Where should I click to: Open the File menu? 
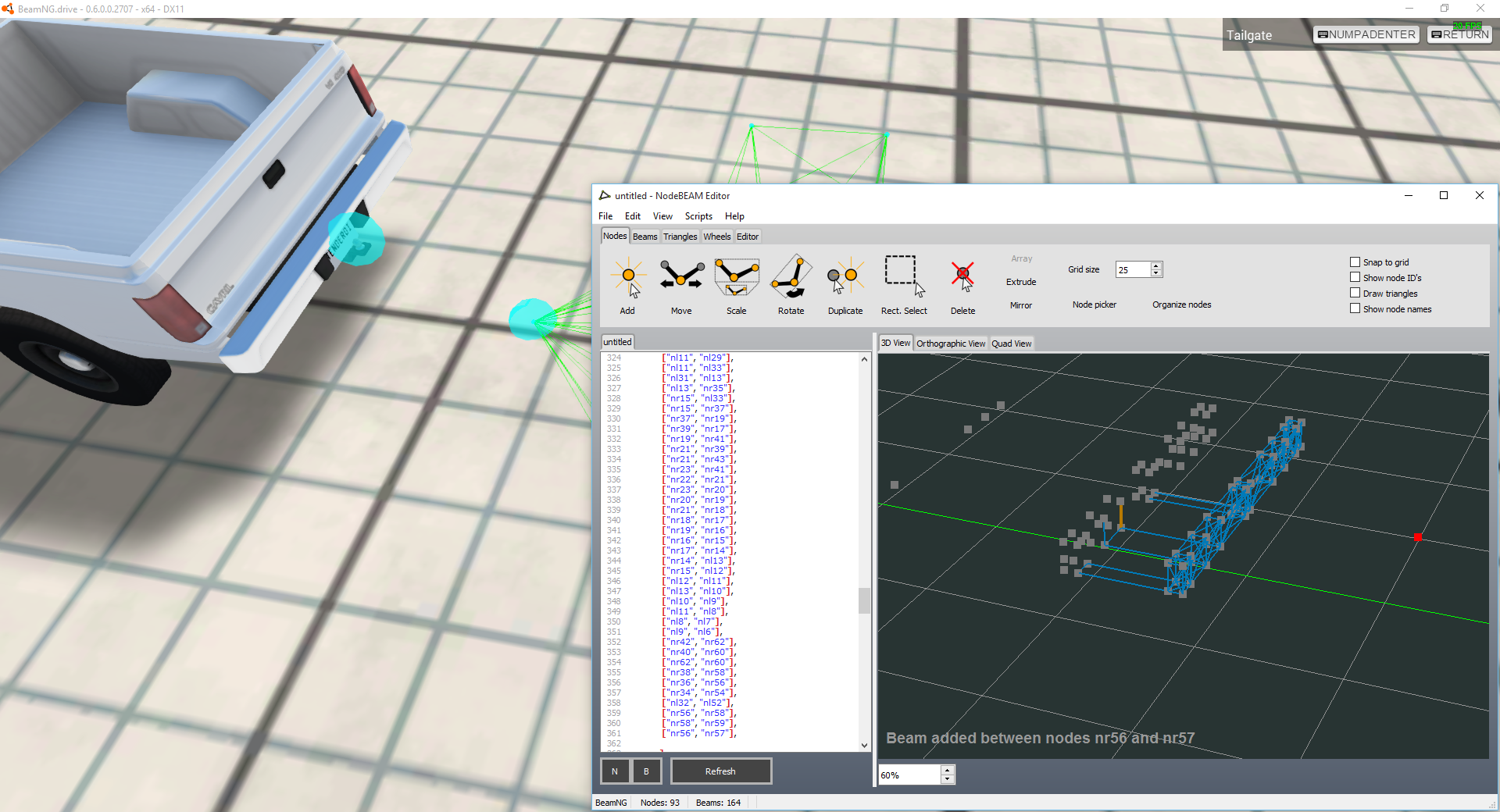point(605,216)
